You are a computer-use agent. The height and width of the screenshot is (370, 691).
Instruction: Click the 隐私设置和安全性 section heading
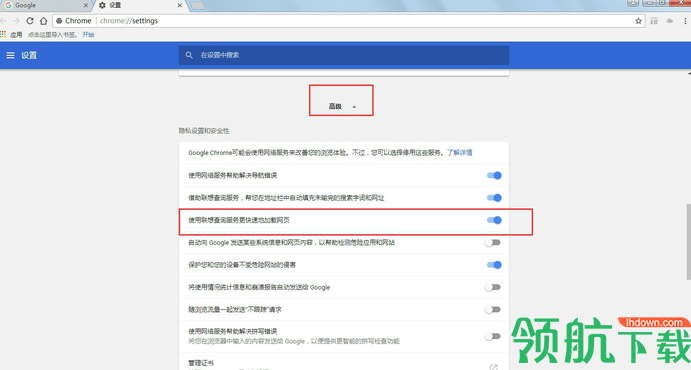point(204,131)
